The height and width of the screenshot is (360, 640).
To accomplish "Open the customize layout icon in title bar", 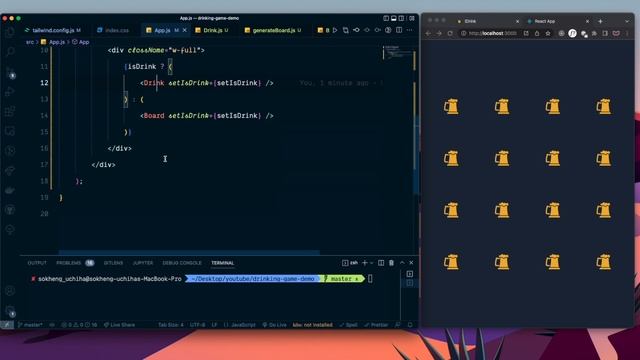I will pyautogui.click(x=411, y=18).
